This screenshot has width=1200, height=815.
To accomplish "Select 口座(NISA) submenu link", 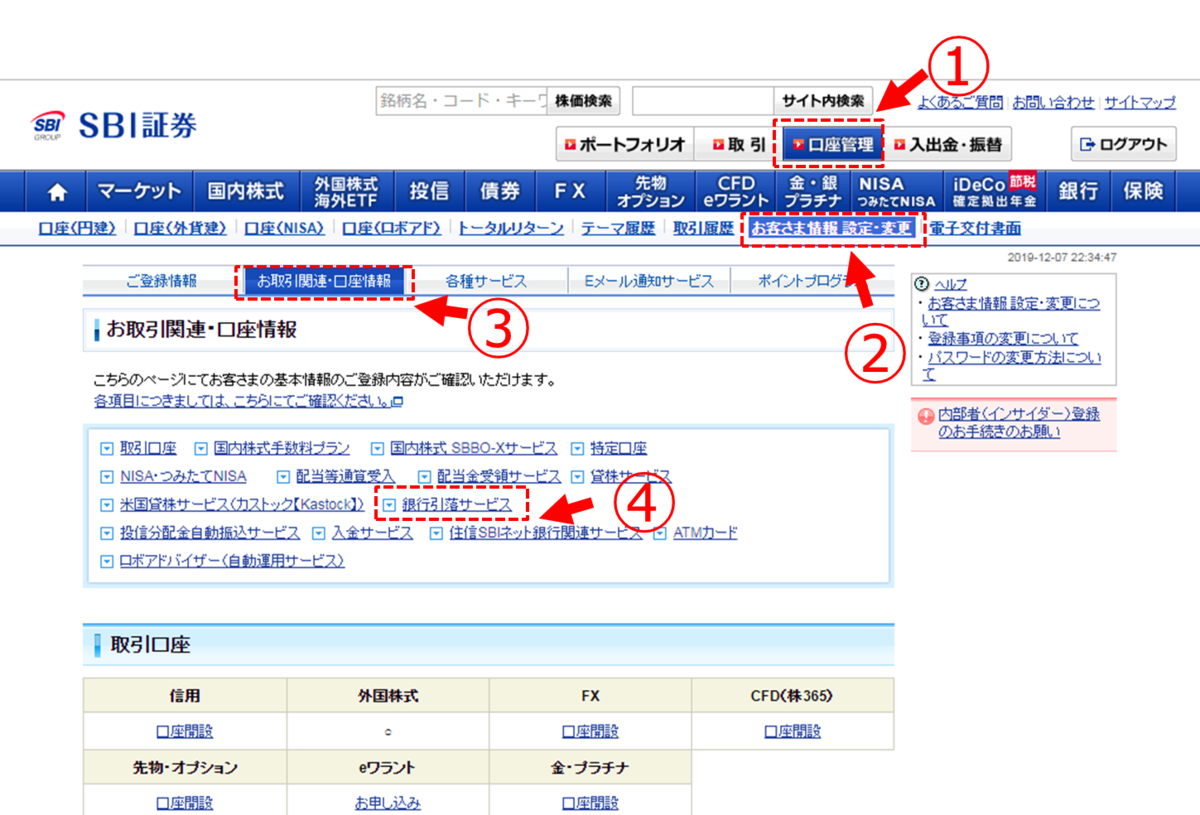I will (x=284, y=228).
